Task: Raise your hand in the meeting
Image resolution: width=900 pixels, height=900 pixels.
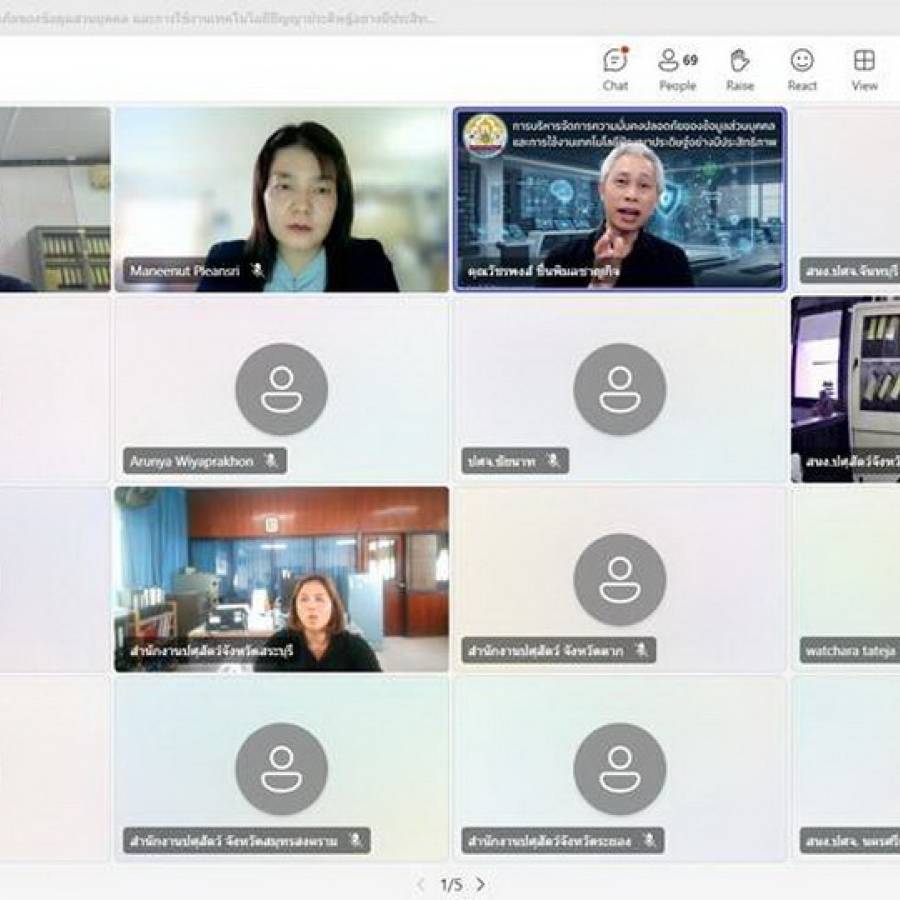Action: click(x=740, y=69)
